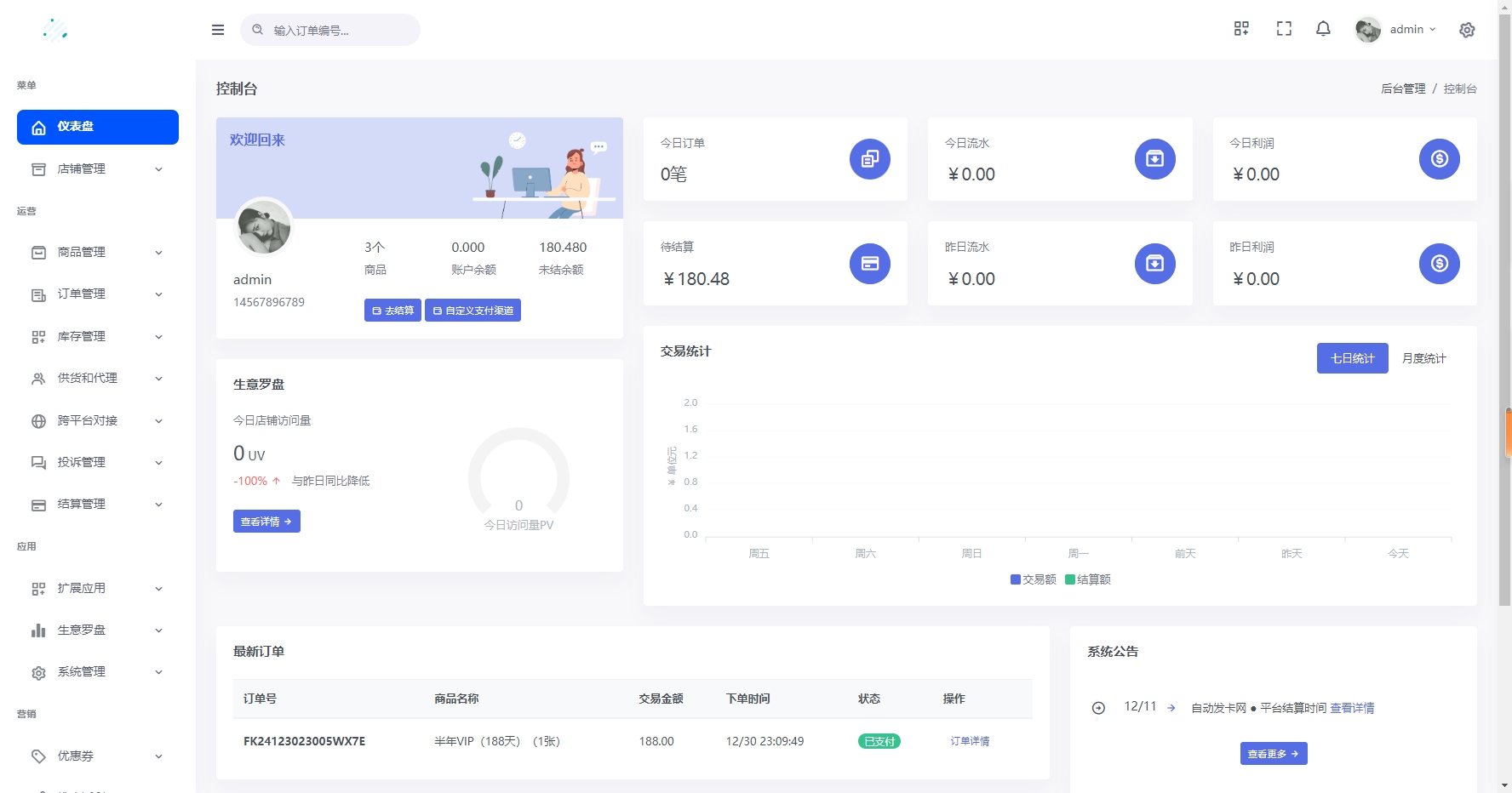The image size is (1512, 793).
Task: Toggle the 结算额 legend series
Action: click(1088, 579)
